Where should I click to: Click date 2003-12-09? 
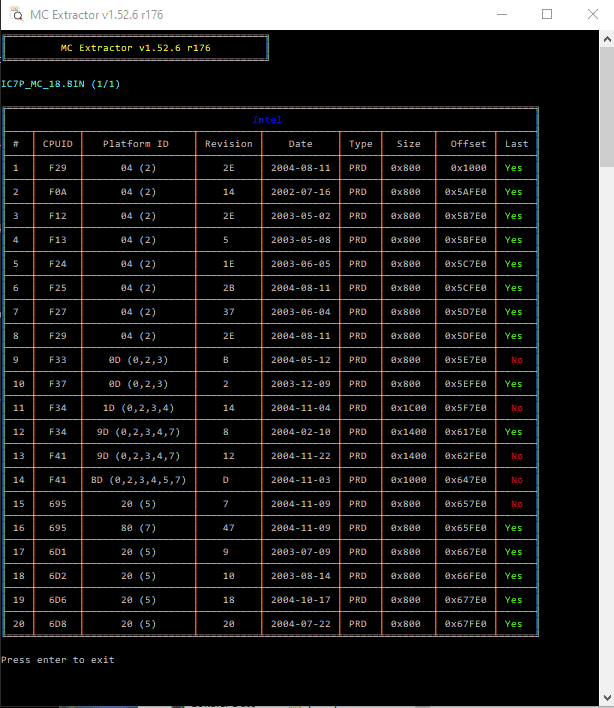click(300, 384)
